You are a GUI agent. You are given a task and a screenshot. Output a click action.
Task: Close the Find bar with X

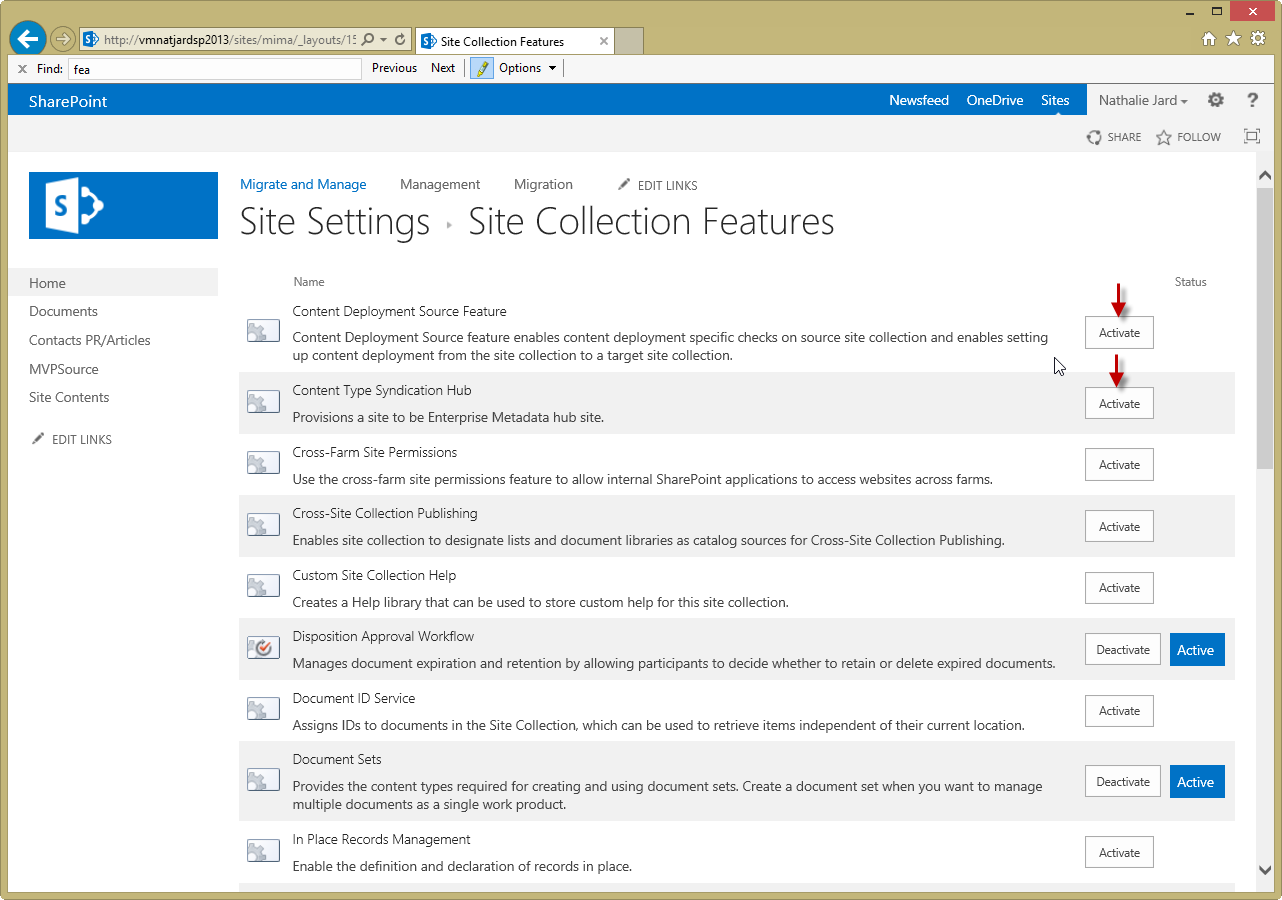[22, 69]
